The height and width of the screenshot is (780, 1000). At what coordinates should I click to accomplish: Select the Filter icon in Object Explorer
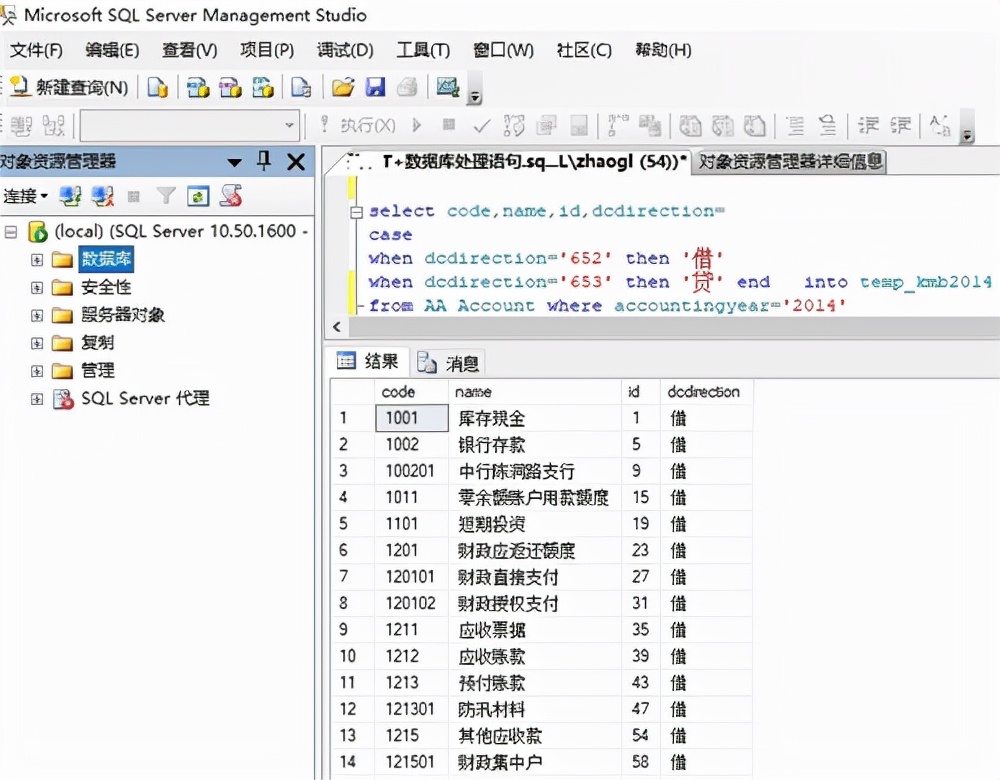pyautogui.click(x=165, y=196)
